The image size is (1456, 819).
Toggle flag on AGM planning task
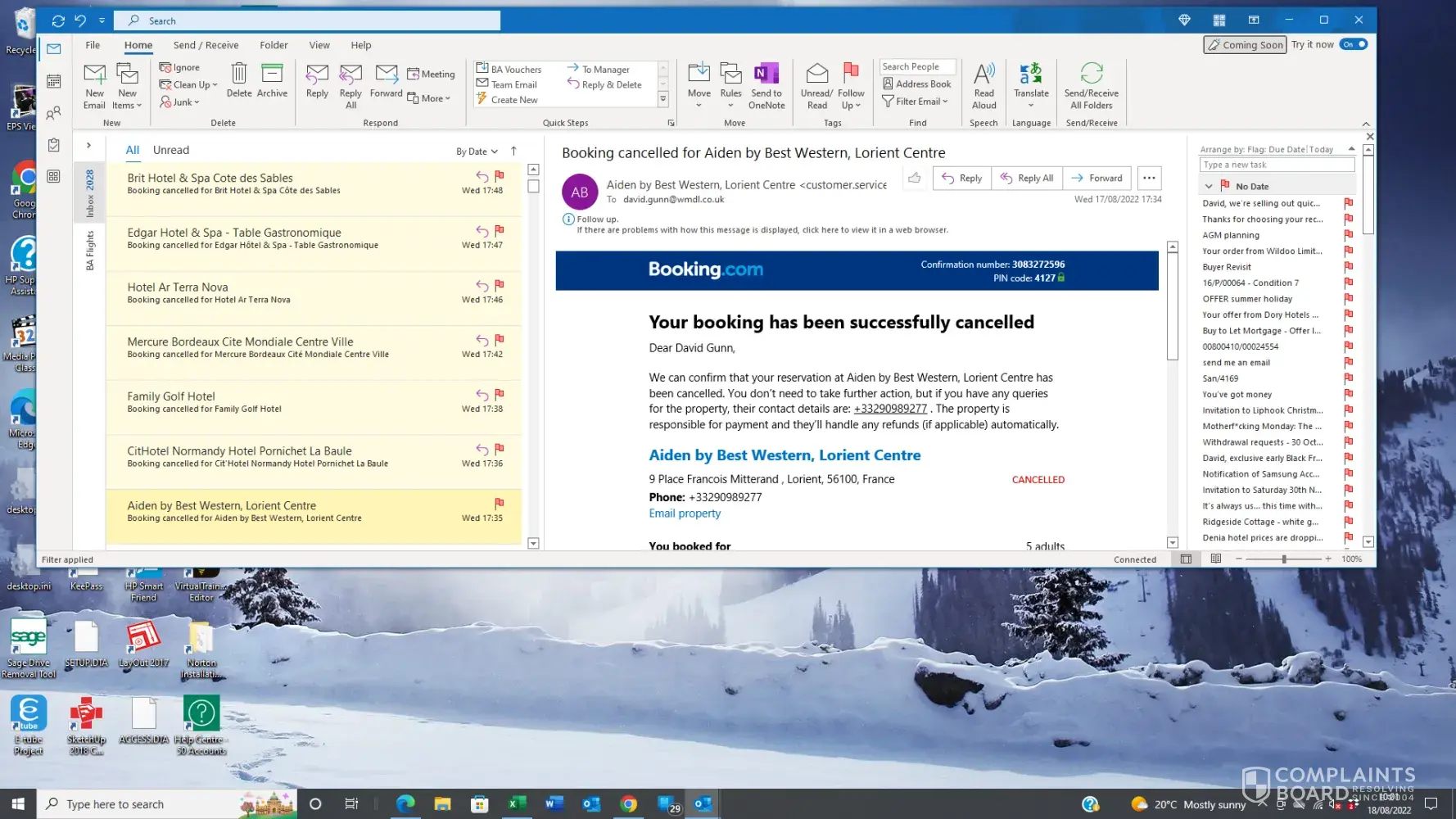[x=1348, y=235]
